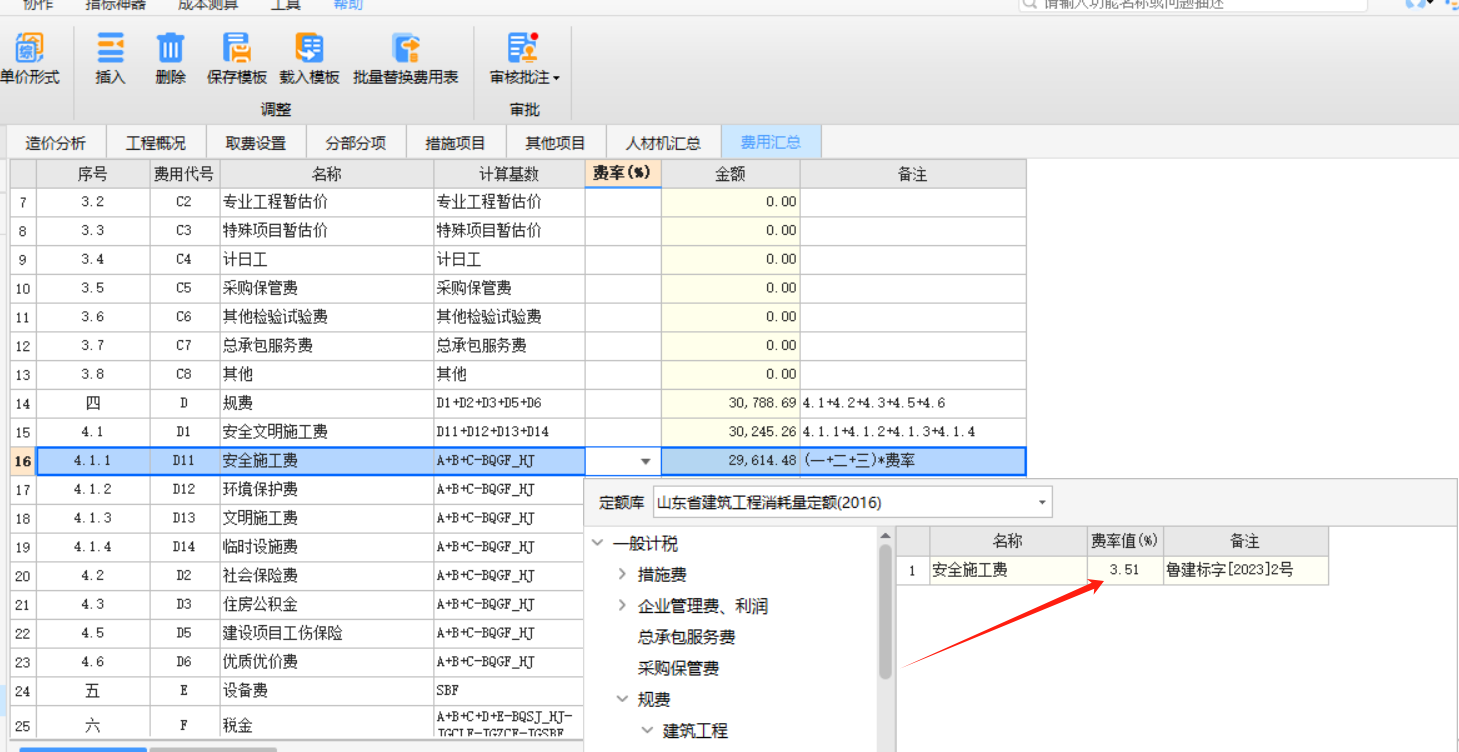This screenshot has width=1459, height=752.
Task: Click the row 16 number header
Action: coord(23,461)
